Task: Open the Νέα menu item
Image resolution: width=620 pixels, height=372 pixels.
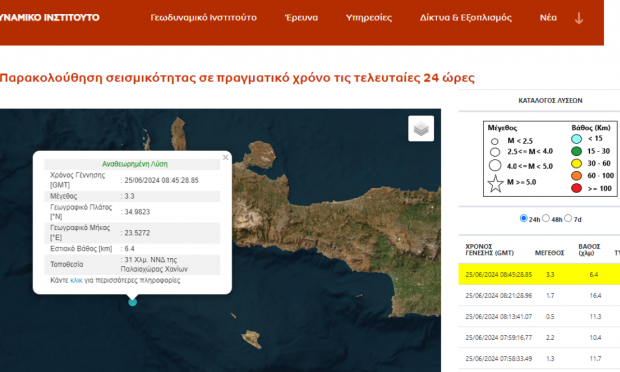Action: [x=548, y=18]
